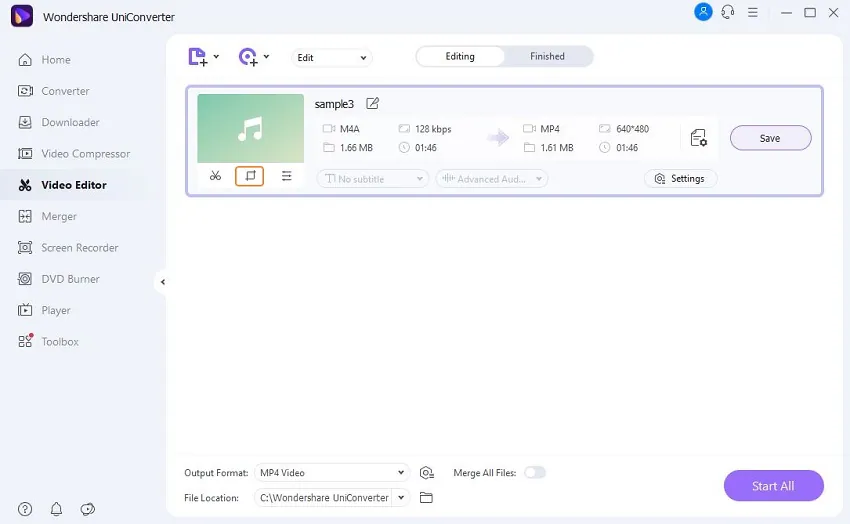Click the 128 kbps bitrate value

[433, 129]
